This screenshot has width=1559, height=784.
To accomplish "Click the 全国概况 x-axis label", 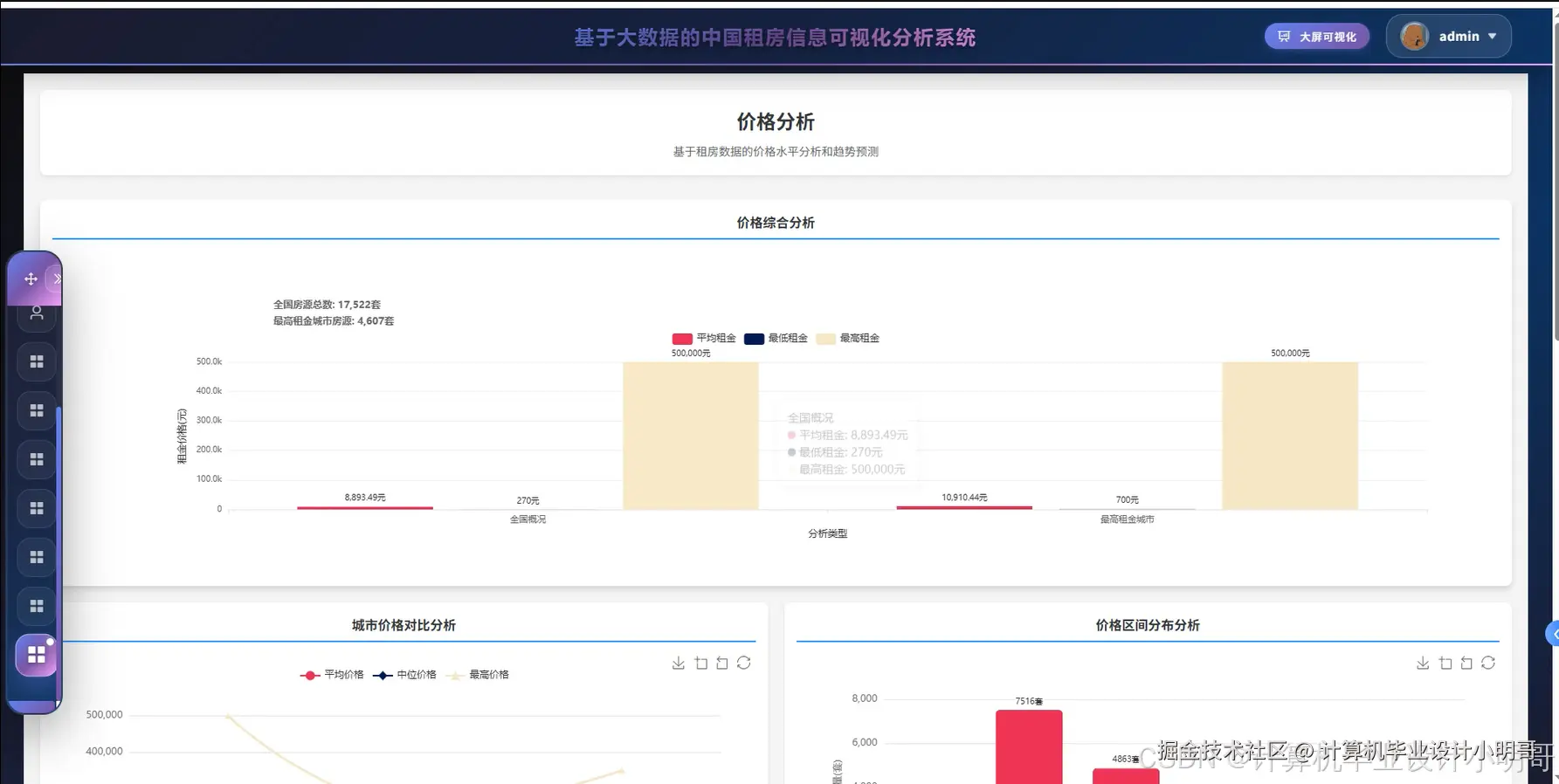I will (x=528, y=519).
